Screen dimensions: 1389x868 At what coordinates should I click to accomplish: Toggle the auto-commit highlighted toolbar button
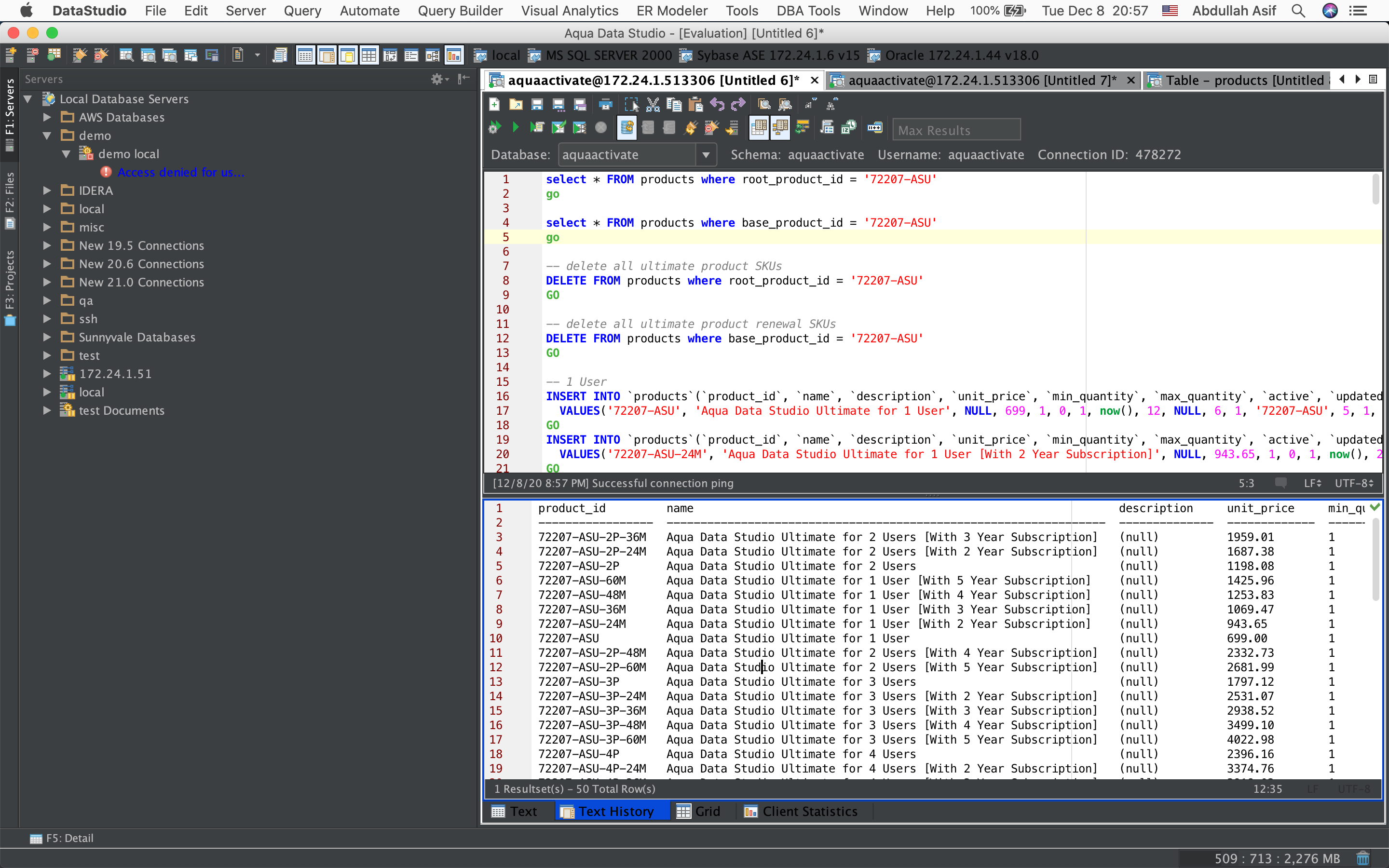pos(627,127)
